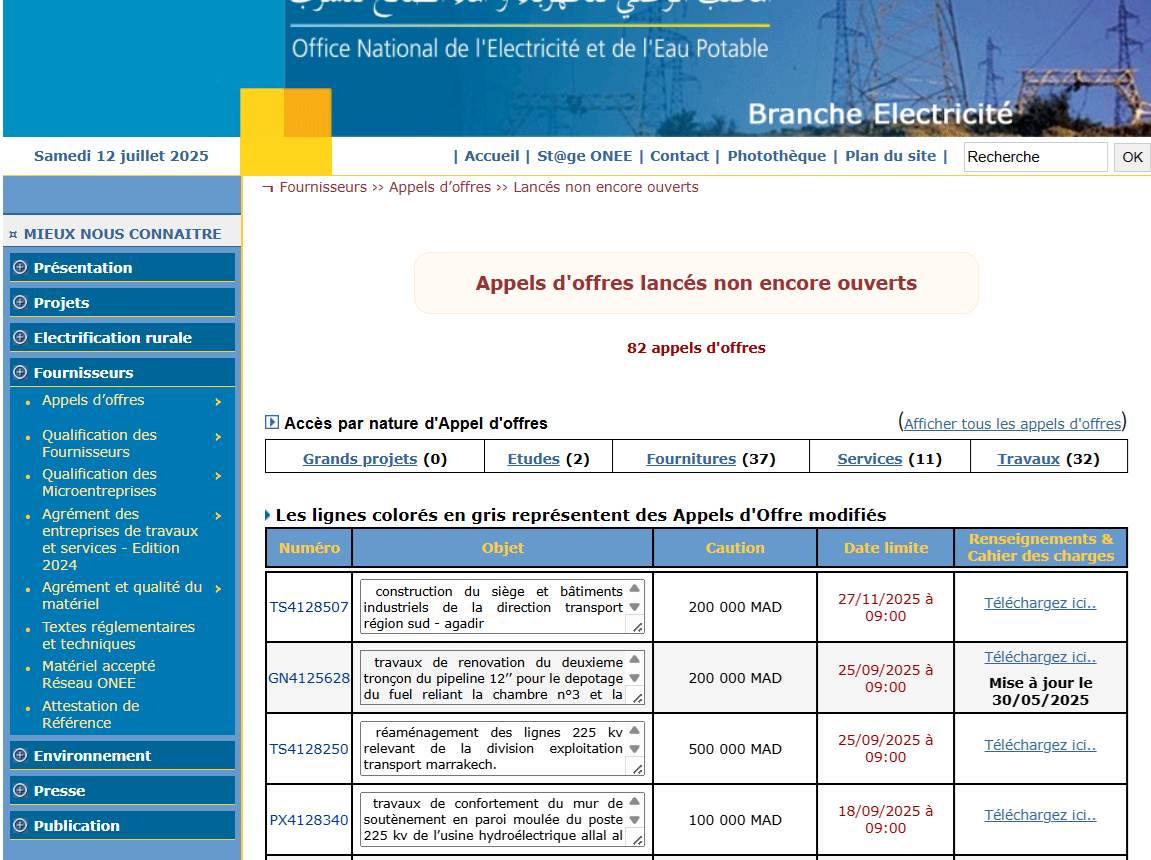Open the Photothèque link
Screen dimensions: 1151x860
click(777, 156)
